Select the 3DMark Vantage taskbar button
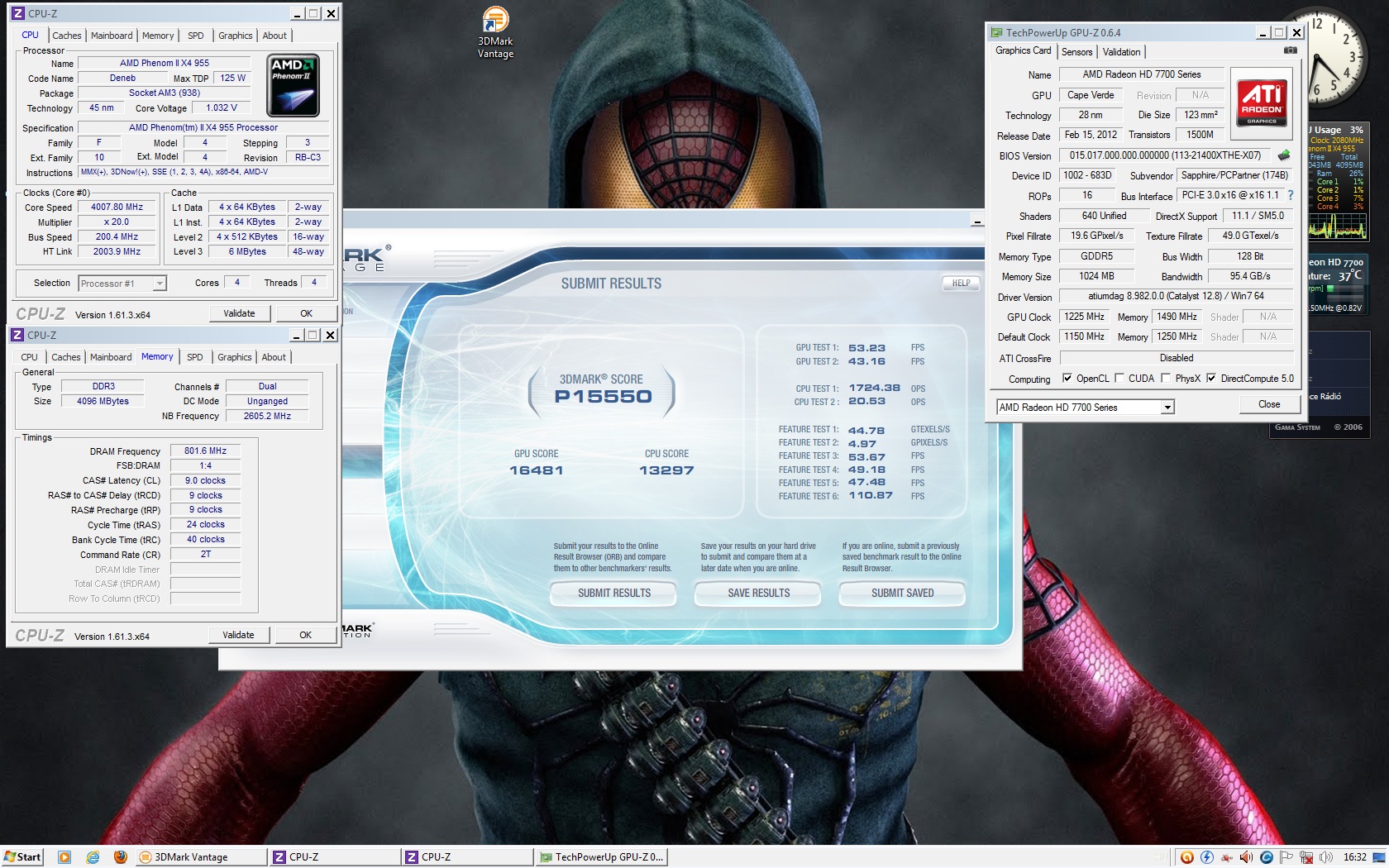1389x868 pixels. pyautogui.click(x=201, y=857)
